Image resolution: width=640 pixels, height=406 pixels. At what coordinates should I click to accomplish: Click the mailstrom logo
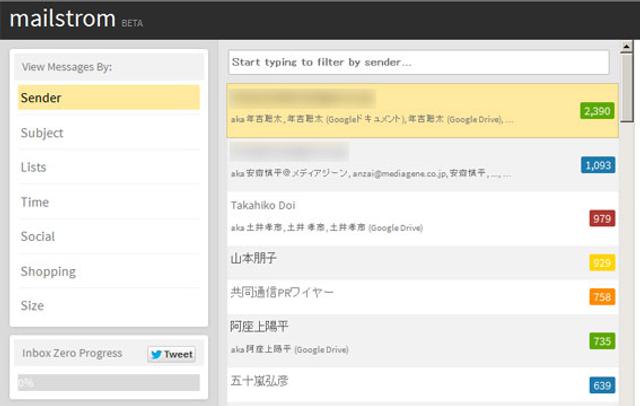click(62, 19)
